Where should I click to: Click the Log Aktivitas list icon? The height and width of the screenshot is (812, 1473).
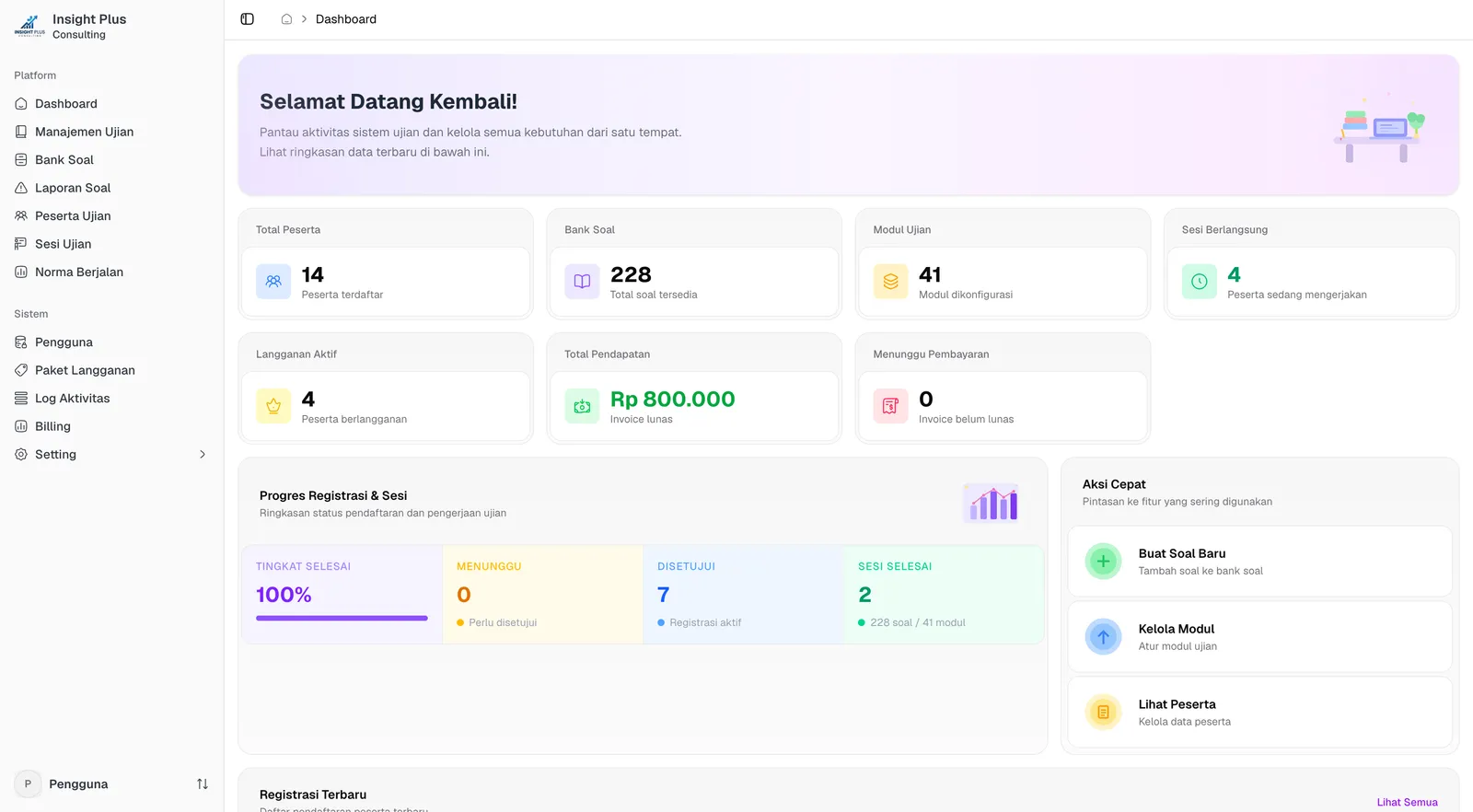coord(21,399)
